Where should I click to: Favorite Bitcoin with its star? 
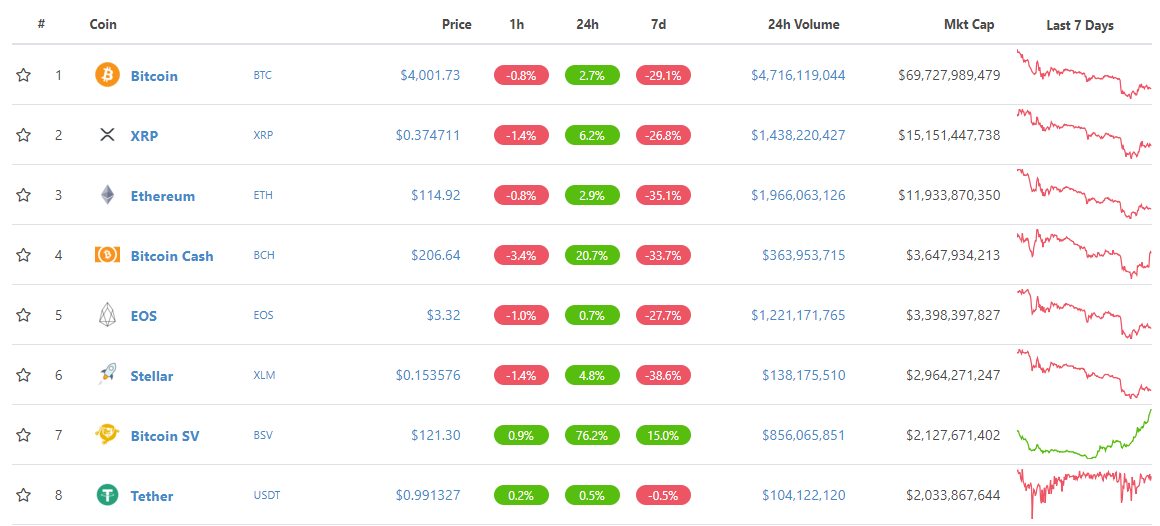point(24,75)
